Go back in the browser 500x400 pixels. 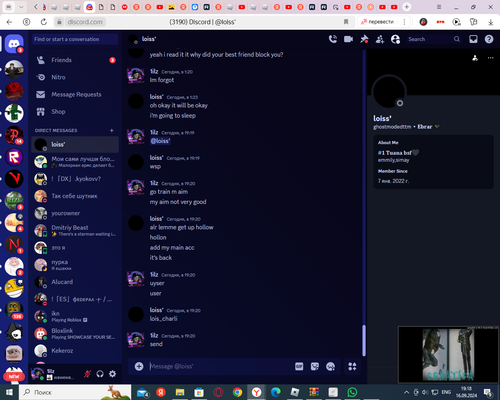(x=9, y=22)
